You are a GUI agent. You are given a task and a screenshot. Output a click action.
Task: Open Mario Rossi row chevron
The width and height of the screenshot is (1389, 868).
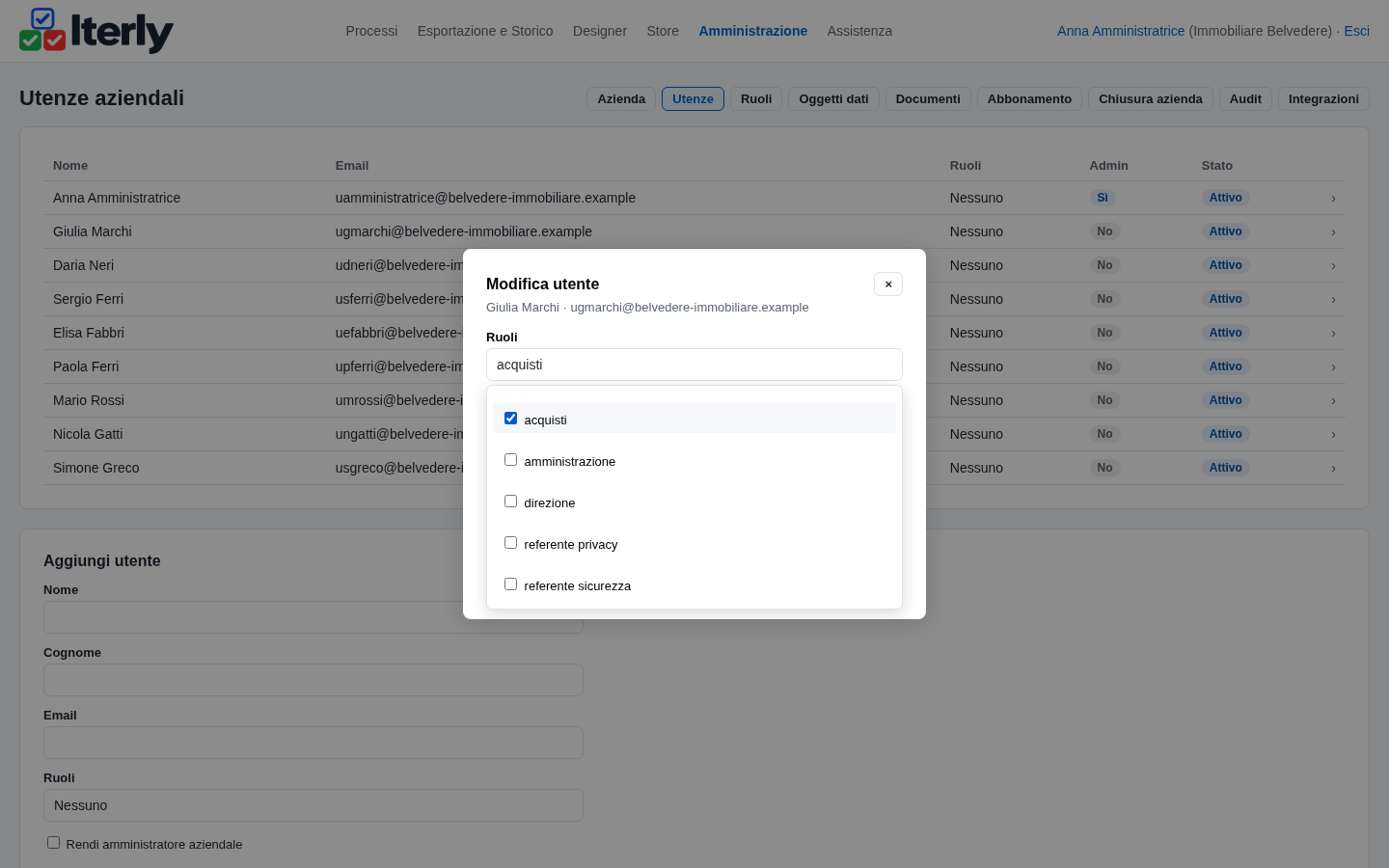point(1333,400)
